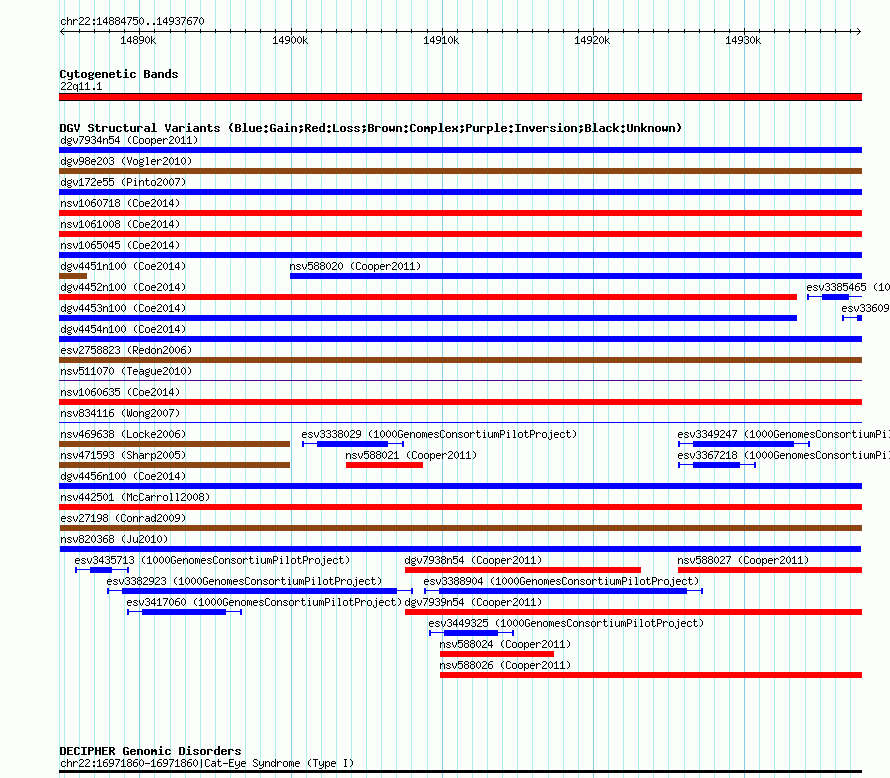
Task: Open the dgv172e55 (Pinto2007) variant
Action: [123, 182]
